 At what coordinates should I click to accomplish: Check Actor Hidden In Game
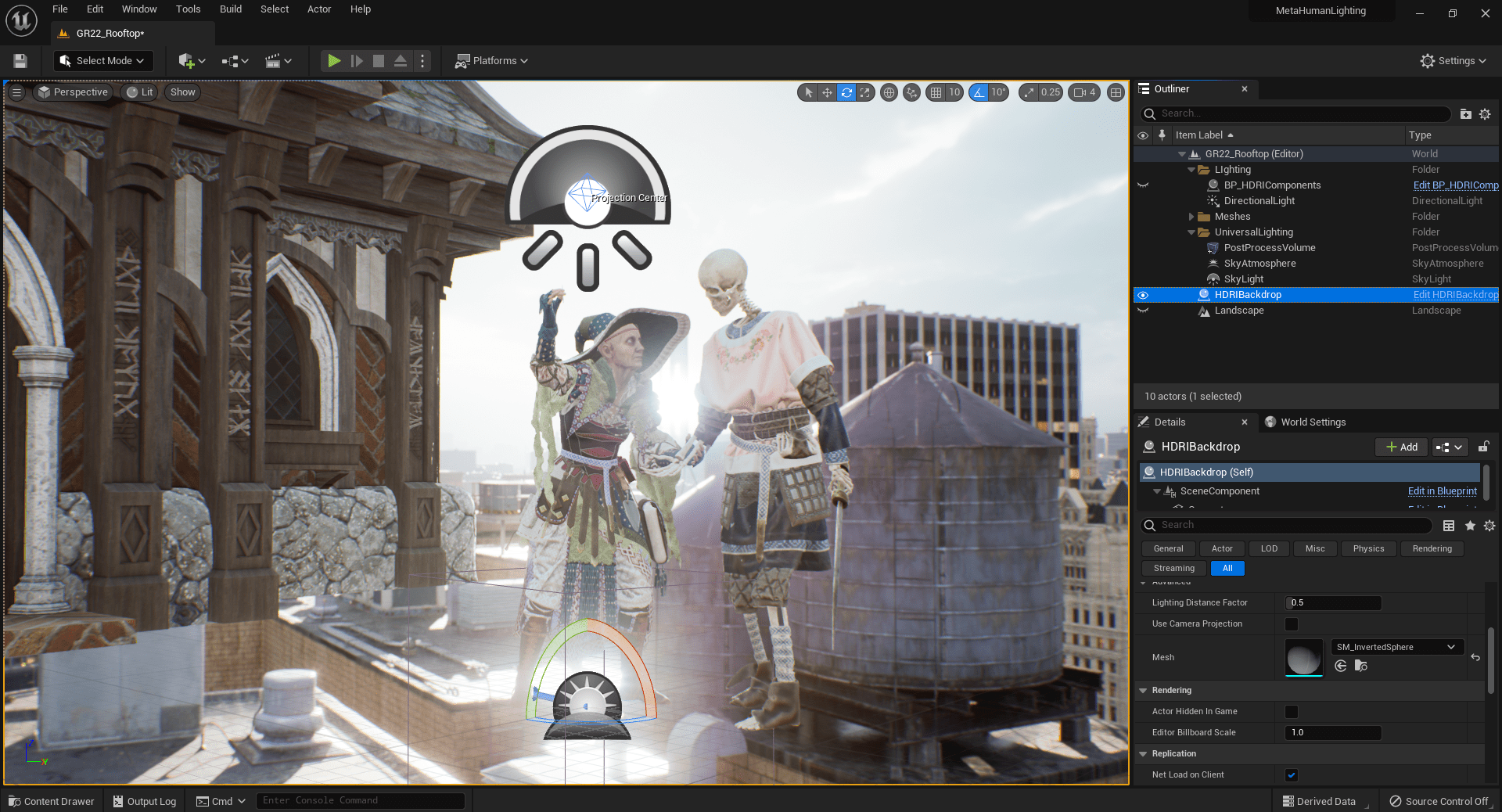pyautogui.click(x=1292, y=712)
